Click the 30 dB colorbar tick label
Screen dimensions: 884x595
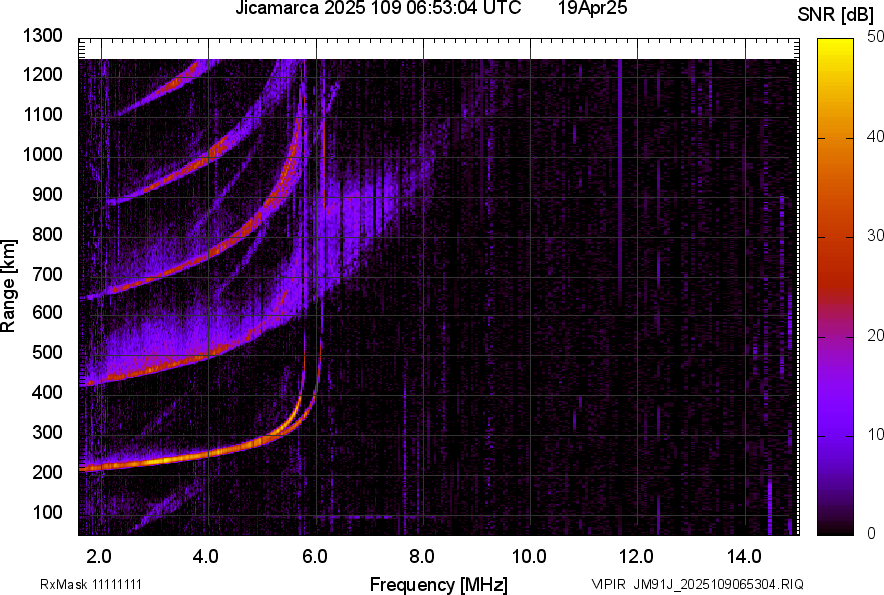[x=876, y=235]
